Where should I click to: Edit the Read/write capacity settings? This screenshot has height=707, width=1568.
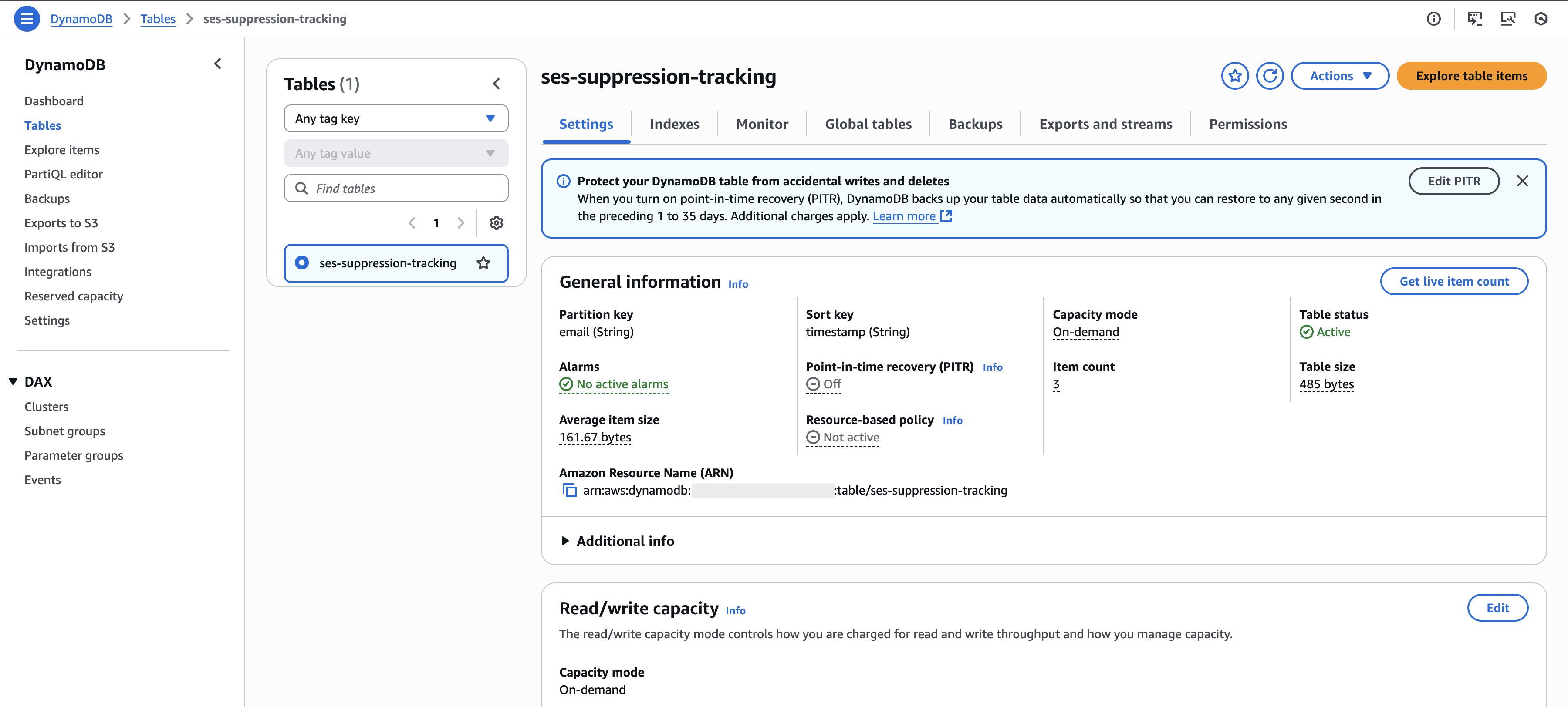pyautogui.click(x=1497, y=607)
